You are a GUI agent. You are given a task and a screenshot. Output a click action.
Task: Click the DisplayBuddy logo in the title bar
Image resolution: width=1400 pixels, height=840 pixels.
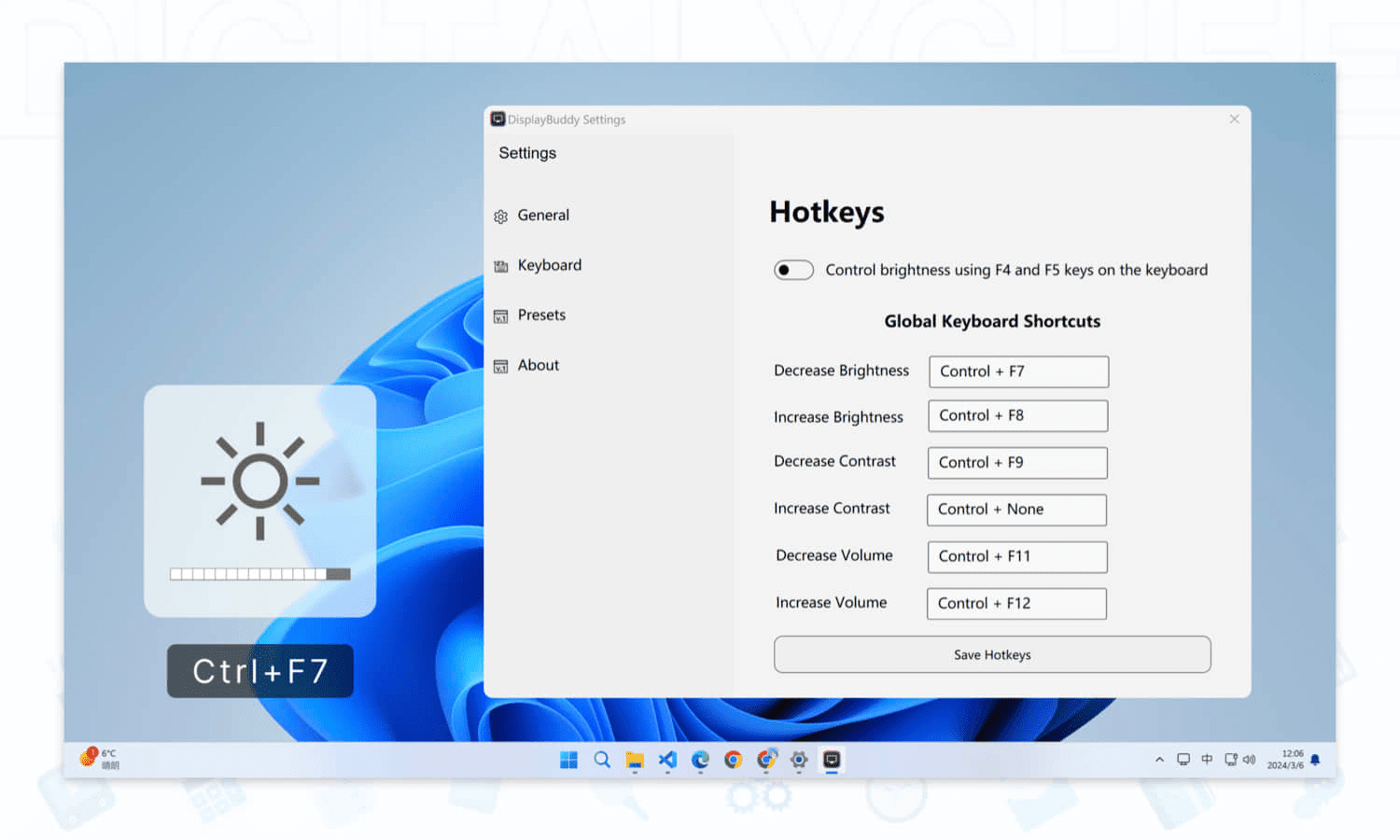click(x=497, y=119)
